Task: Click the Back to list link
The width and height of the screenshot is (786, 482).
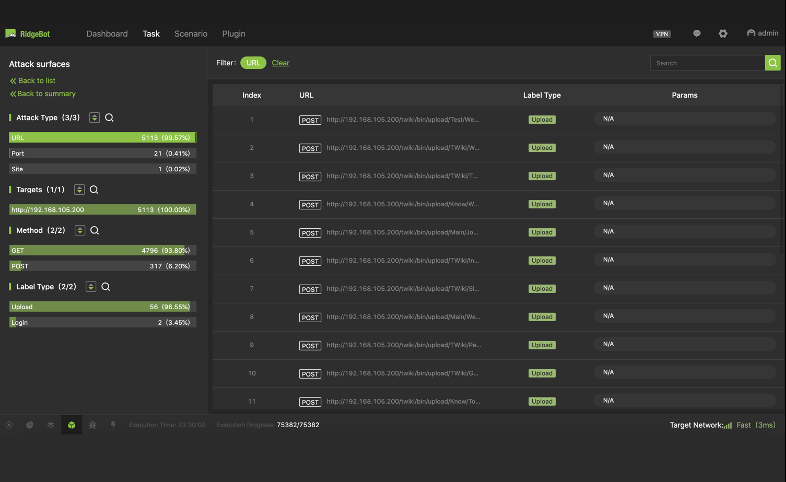Action: click(36, 80)
